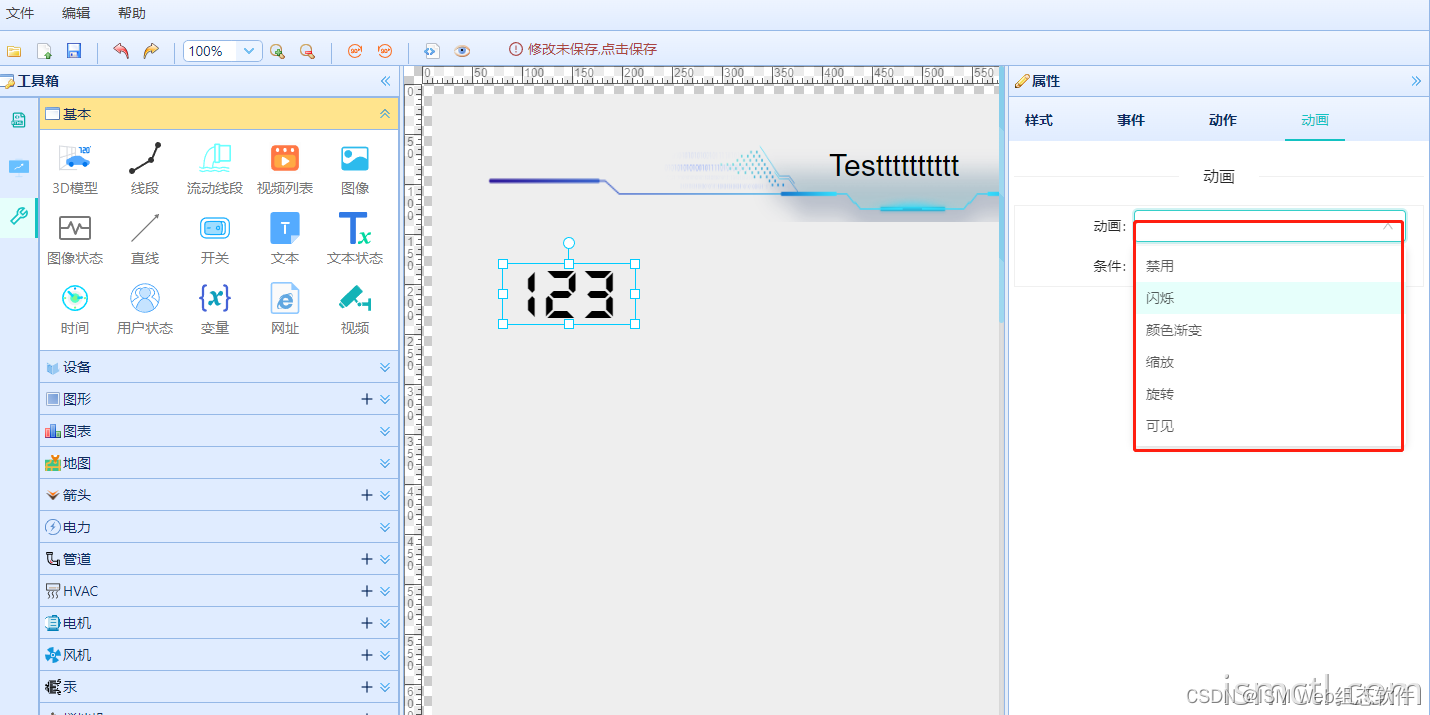Redo the last change
The image size is (1430, 715).
(x=151, y=51)
